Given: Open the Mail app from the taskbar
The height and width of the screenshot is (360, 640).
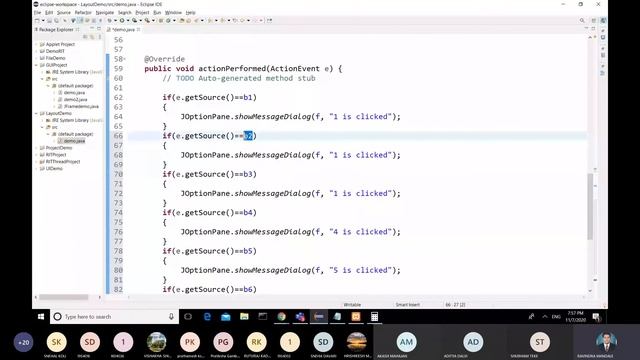Looking at the screenshot, I should 226,316.
